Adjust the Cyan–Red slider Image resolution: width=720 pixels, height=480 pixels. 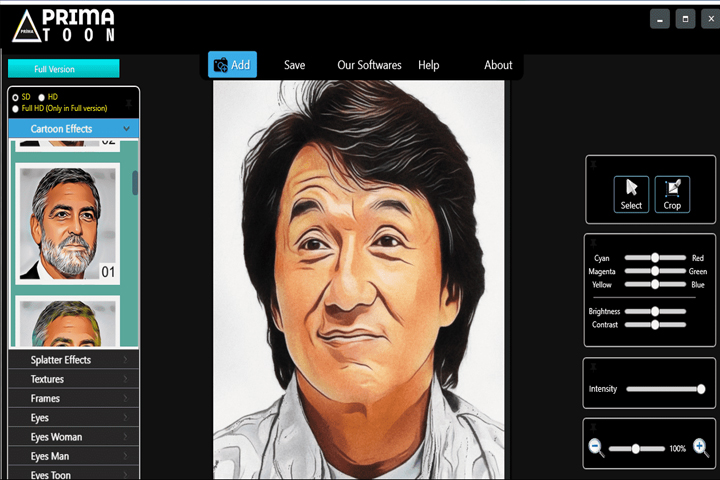point(655,258)
